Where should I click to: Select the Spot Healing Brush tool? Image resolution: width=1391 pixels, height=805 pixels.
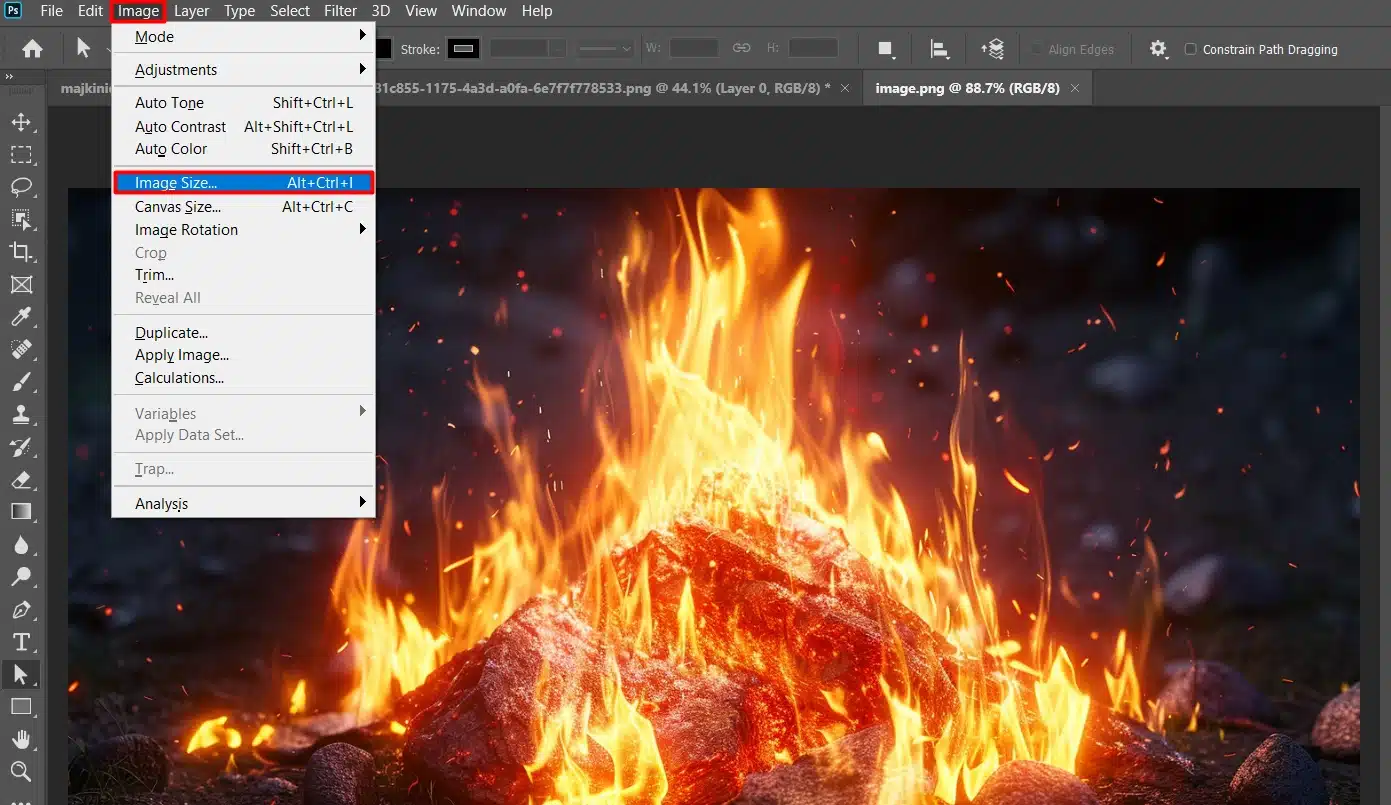pos(21,349)
